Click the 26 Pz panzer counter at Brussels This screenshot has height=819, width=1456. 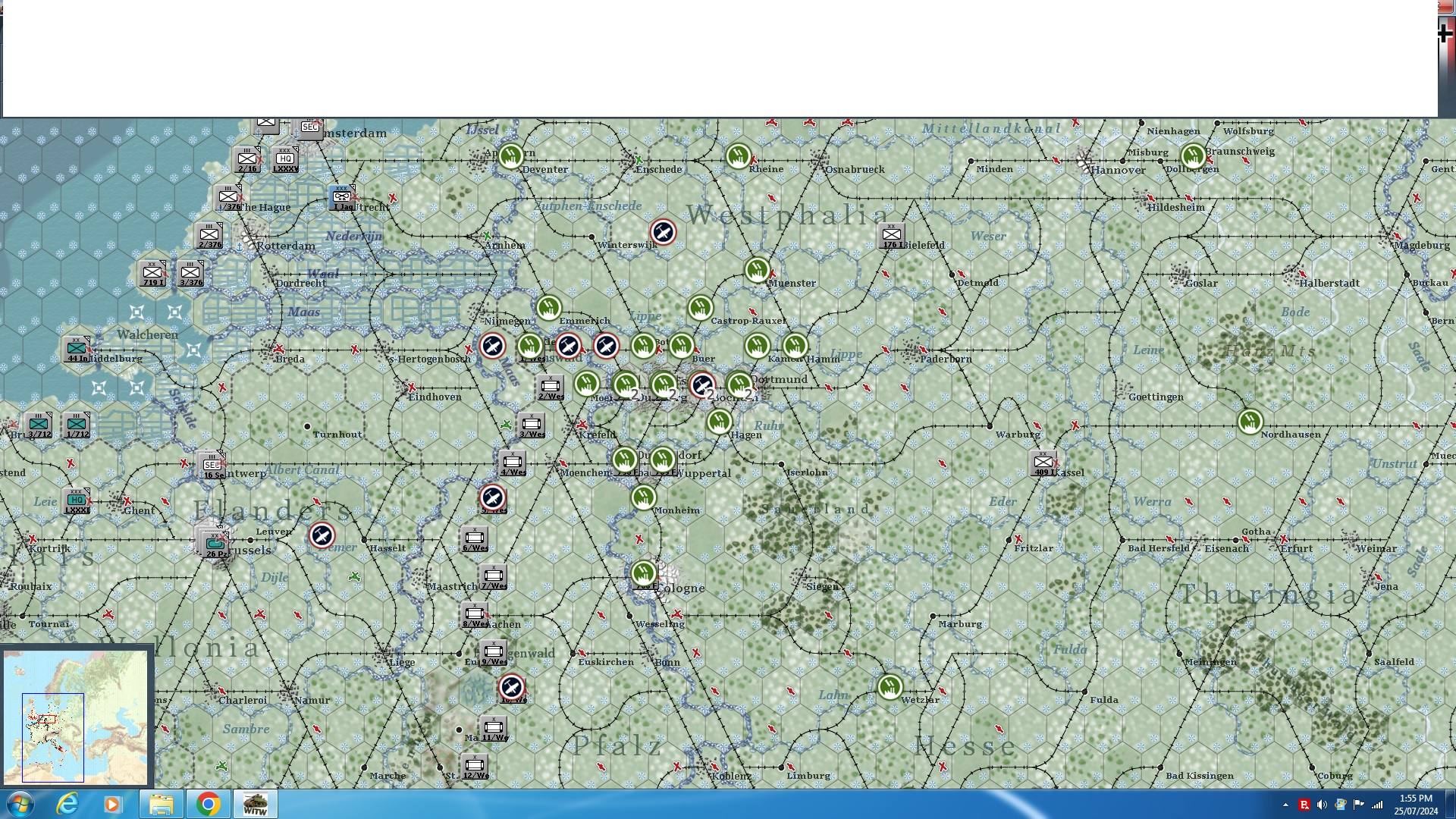coord(215,544)
